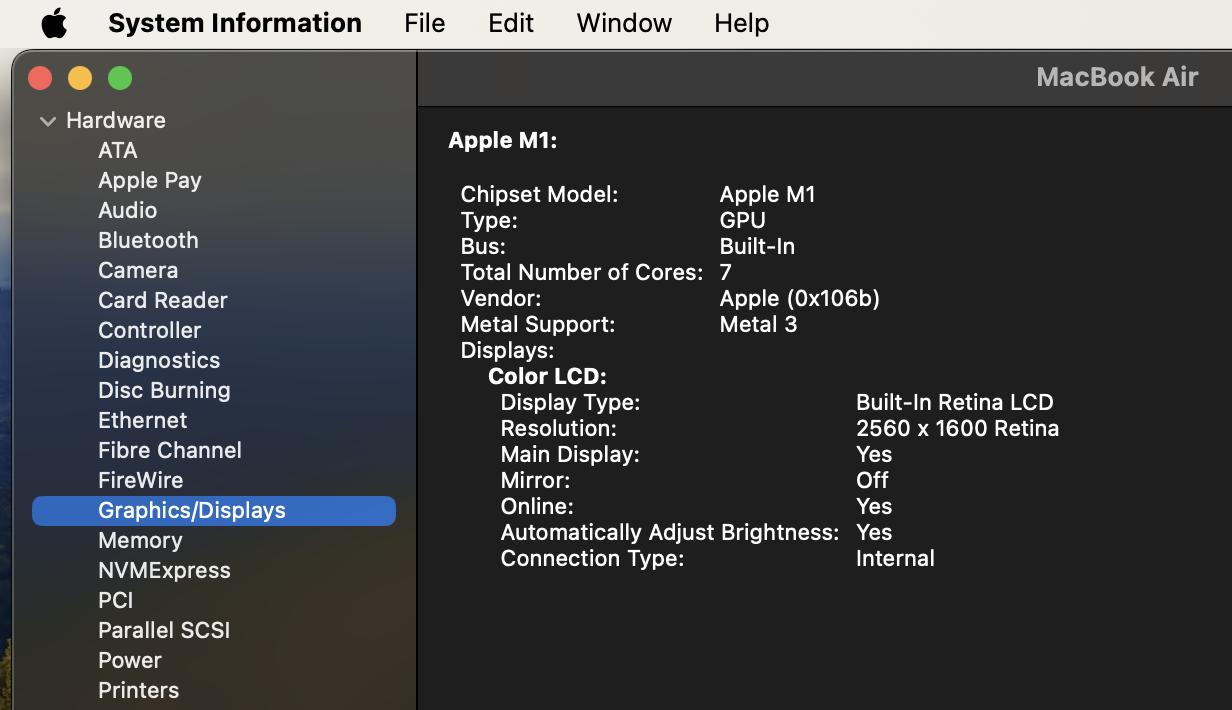Select Bluetooth in the Hardware list
The image size is (1232, 710).
click(148, 240)
